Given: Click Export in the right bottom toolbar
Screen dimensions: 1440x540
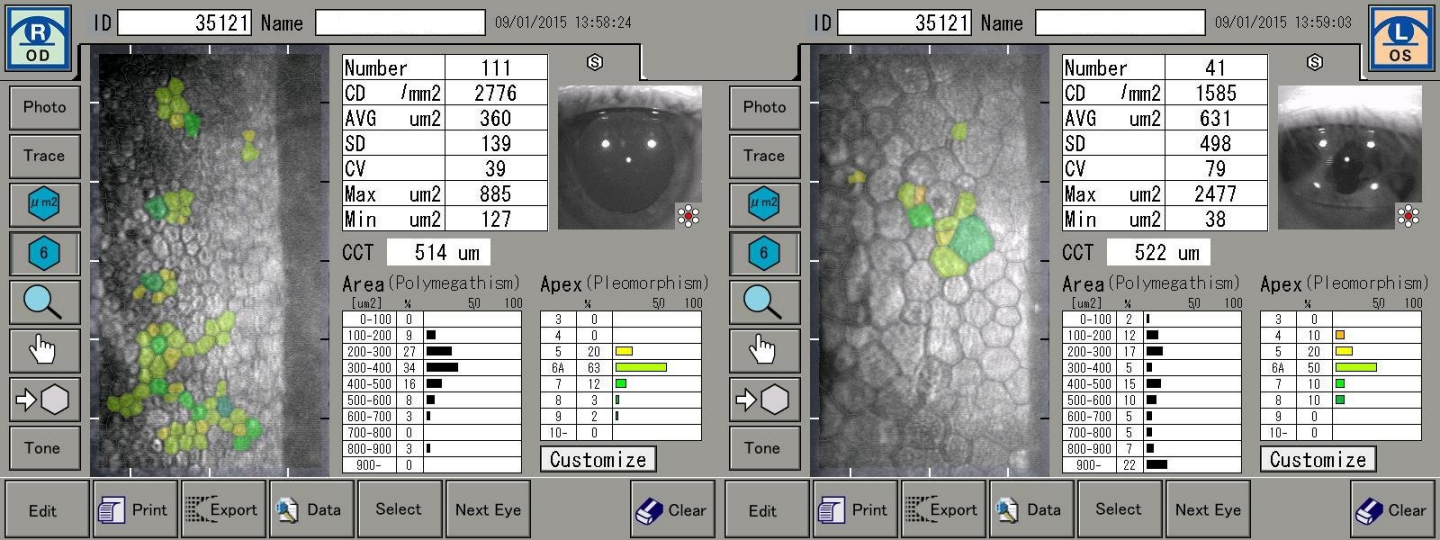Looking at the screenshot, I should tap(943, 509).
